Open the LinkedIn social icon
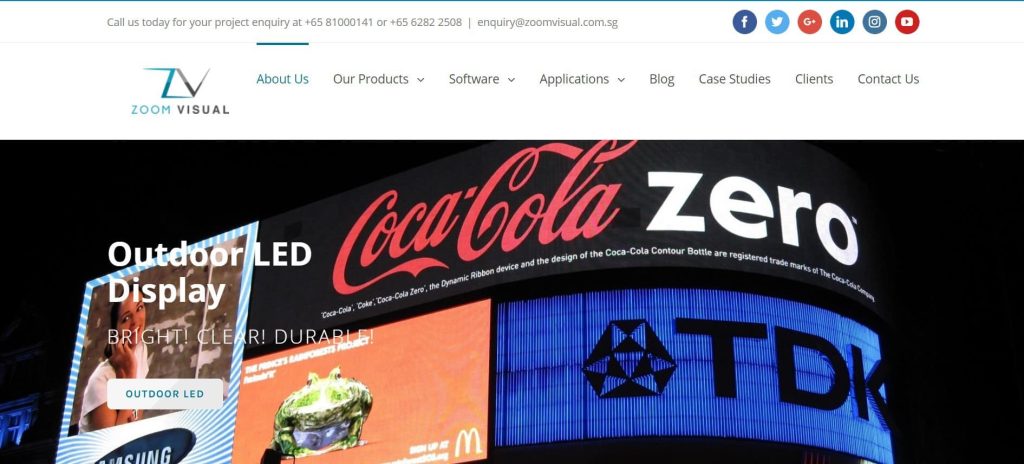The image size is (1024, 464). pos(842,22)
